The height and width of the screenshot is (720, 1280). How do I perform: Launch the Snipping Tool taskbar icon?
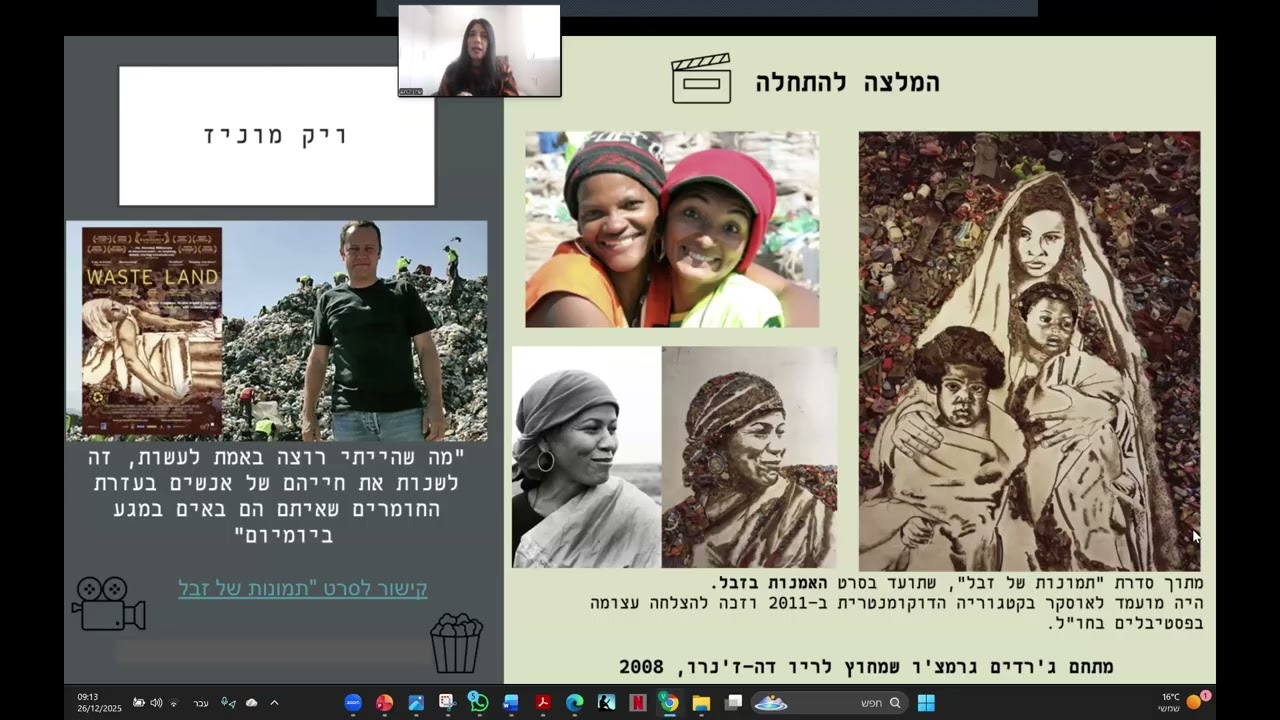click(x=447, y=703)
